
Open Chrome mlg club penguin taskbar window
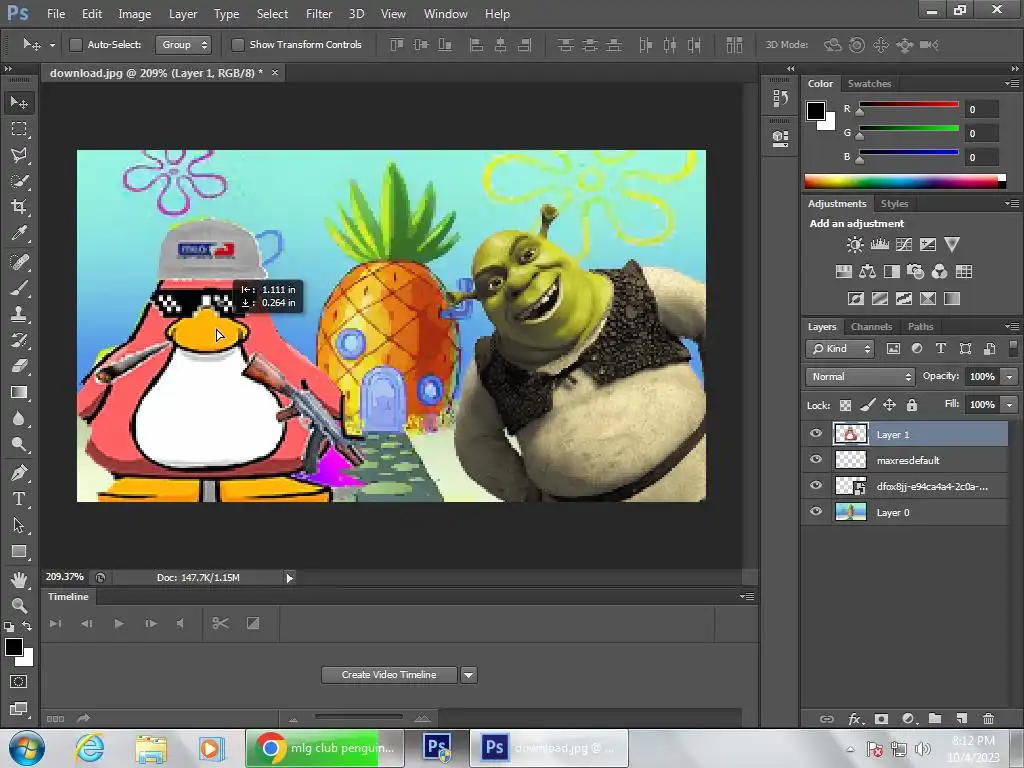(312, 747)
